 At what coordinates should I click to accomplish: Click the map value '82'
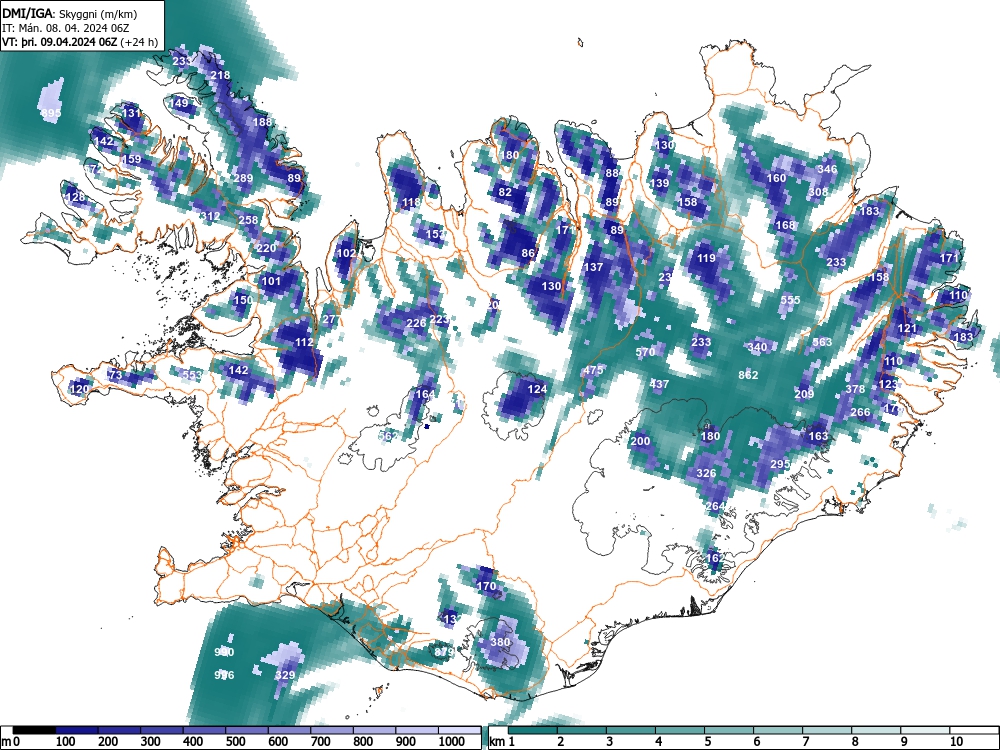505,192
